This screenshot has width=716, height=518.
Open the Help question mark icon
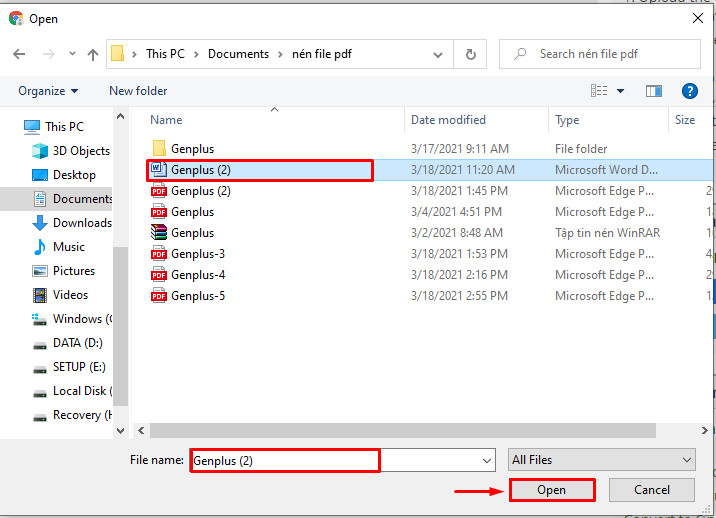coord(689,91)
